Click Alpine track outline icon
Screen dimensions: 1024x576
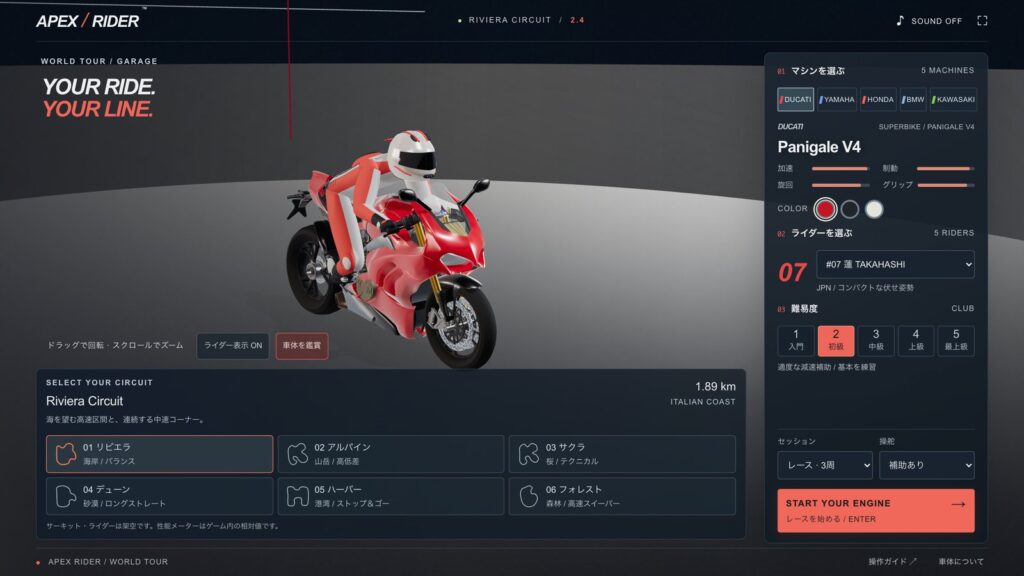click(x=297, y=454)
